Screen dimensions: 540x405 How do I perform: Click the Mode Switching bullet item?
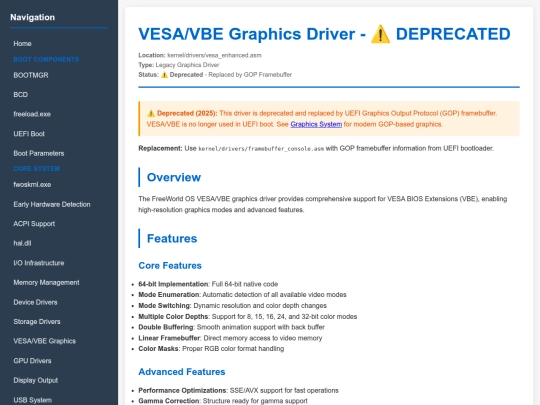(232, 306)
